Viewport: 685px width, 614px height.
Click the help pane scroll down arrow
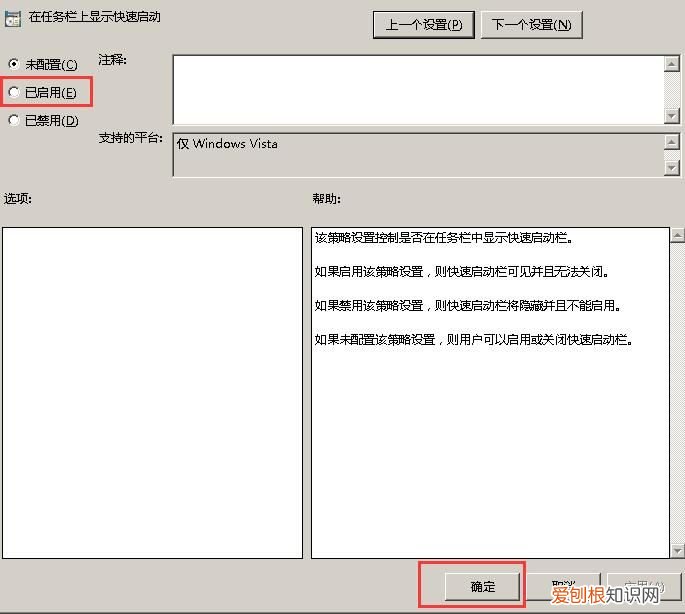[678, 551]
